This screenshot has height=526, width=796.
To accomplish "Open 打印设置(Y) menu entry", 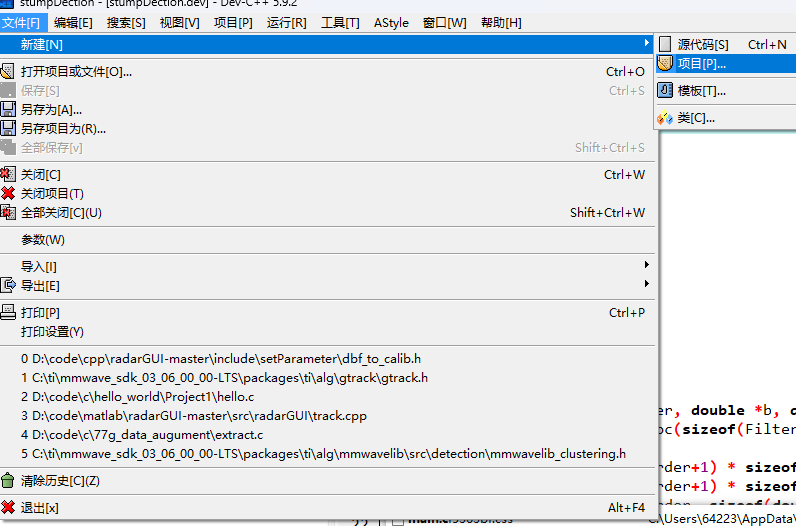I will pos(327,332).
